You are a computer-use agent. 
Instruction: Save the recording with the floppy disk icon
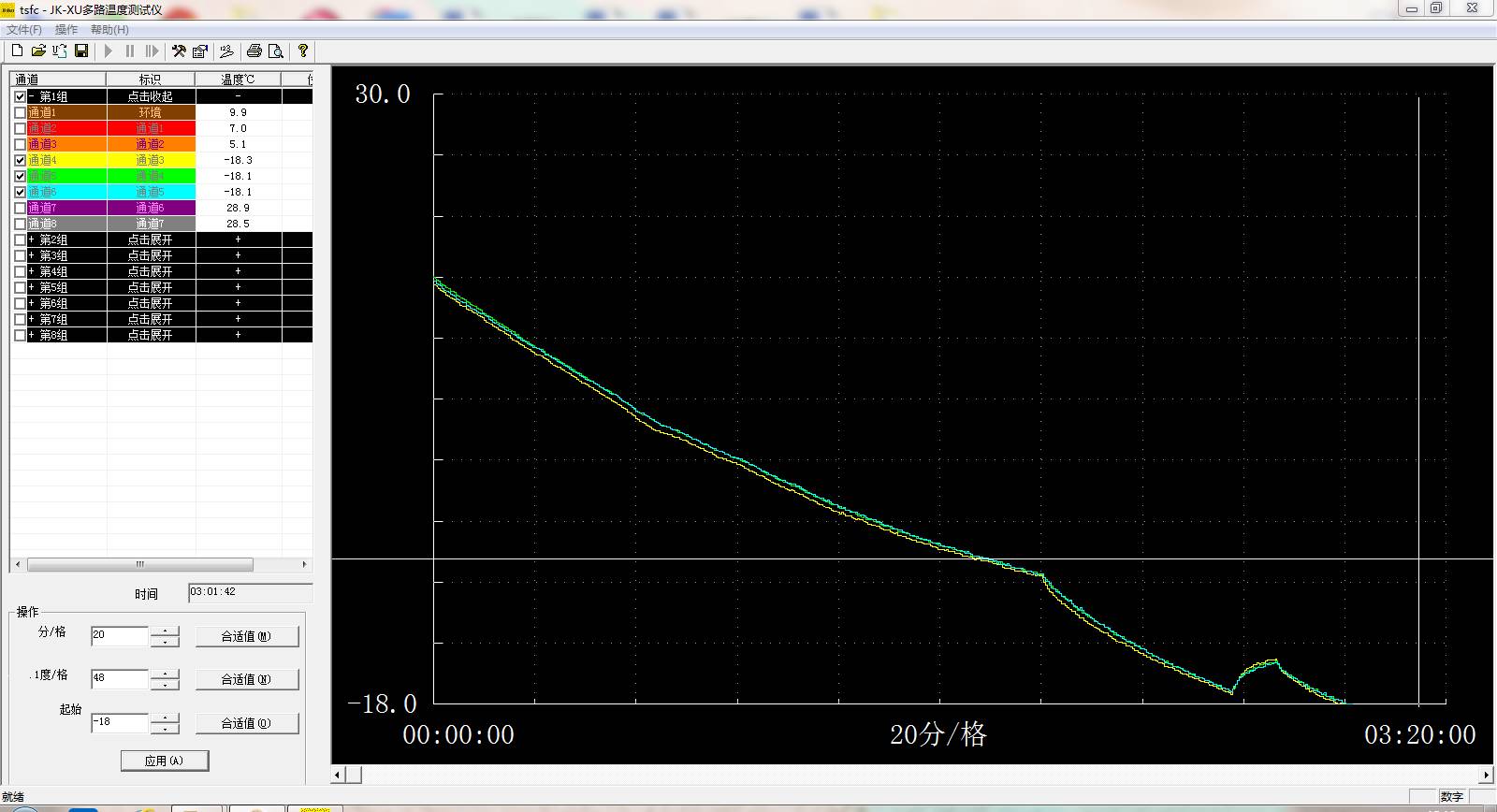(x=81, y=51)
